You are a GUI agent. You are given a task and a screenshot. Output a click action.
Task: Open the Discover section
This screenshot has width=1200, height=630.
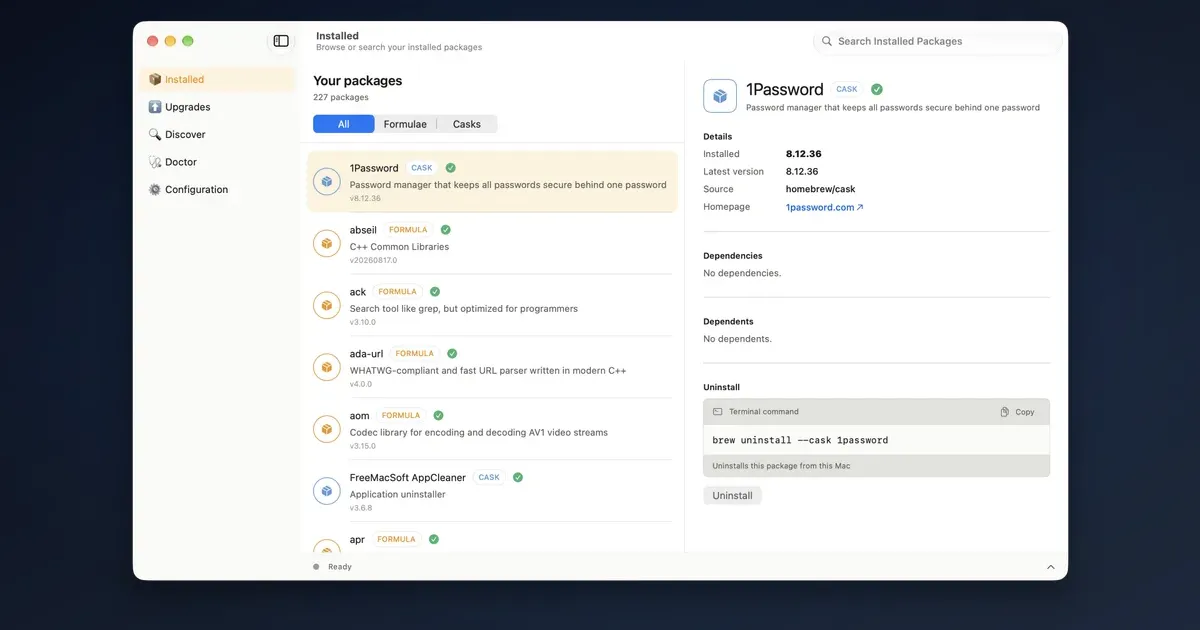pos(217,134)
